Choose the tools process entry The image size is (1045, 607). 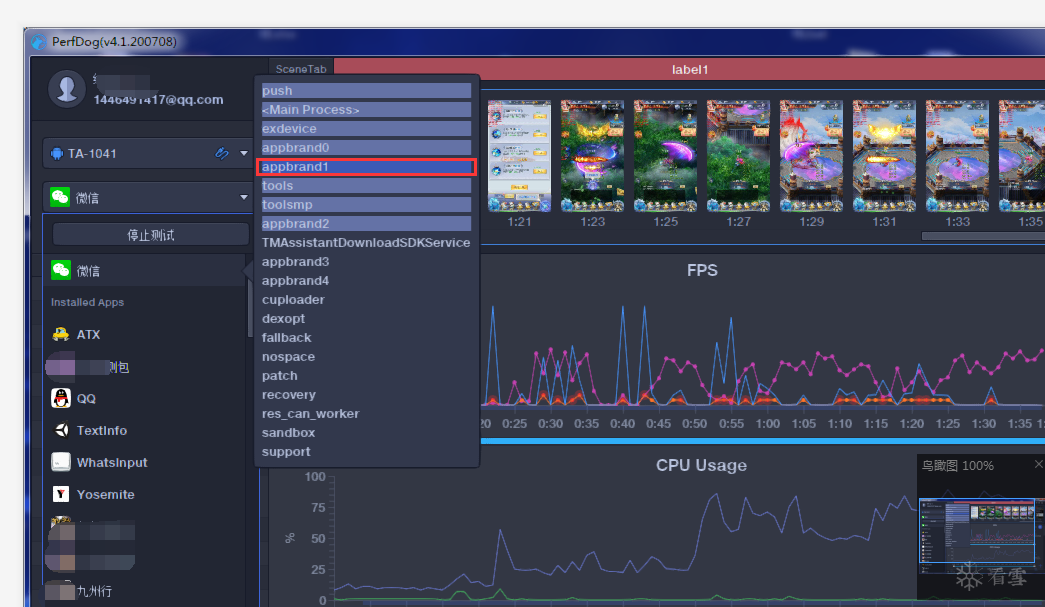tap(367, 185)
